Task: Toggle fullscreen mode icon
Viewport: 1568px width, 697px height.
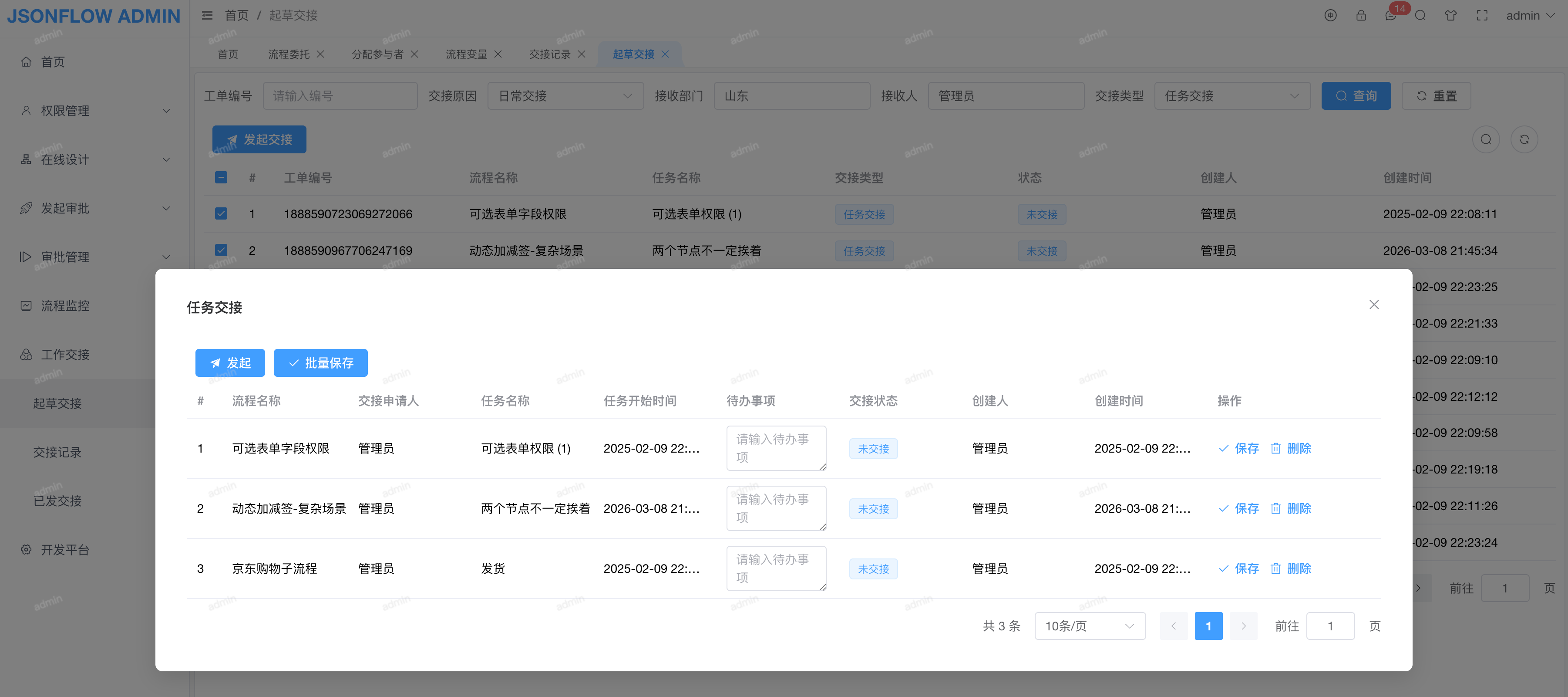Action: pyautogui.click(x=1481, y=16)
